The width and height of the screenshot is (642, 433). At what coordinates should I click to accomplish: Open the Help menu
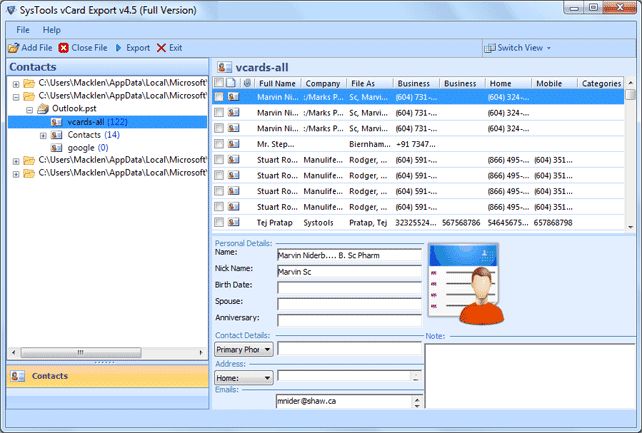pos(52,30)
